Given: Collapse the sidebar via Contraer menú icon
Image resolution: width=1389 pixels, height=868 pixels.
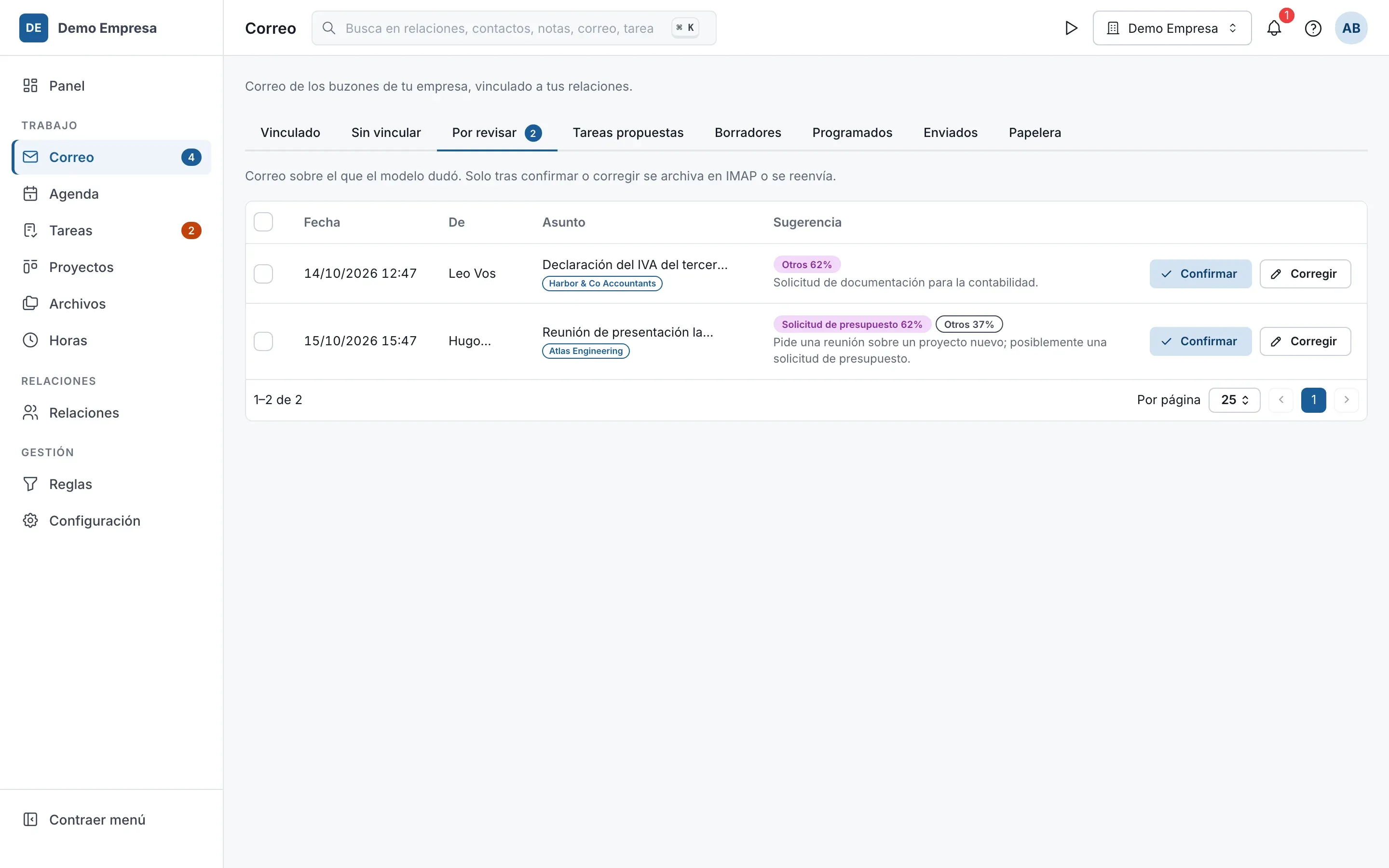Looking at the screenshot, I should pos(30,819).
